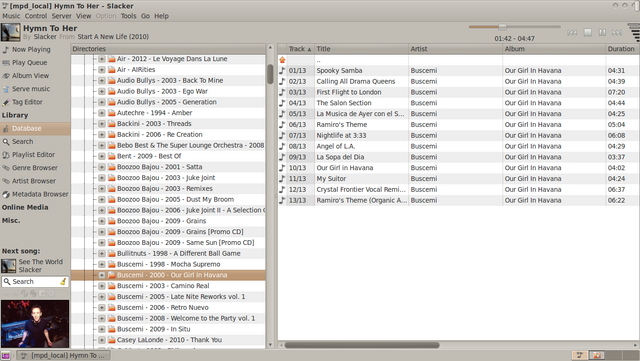
Task: Open the Play Queue
Action: click(x=29, y=62)
